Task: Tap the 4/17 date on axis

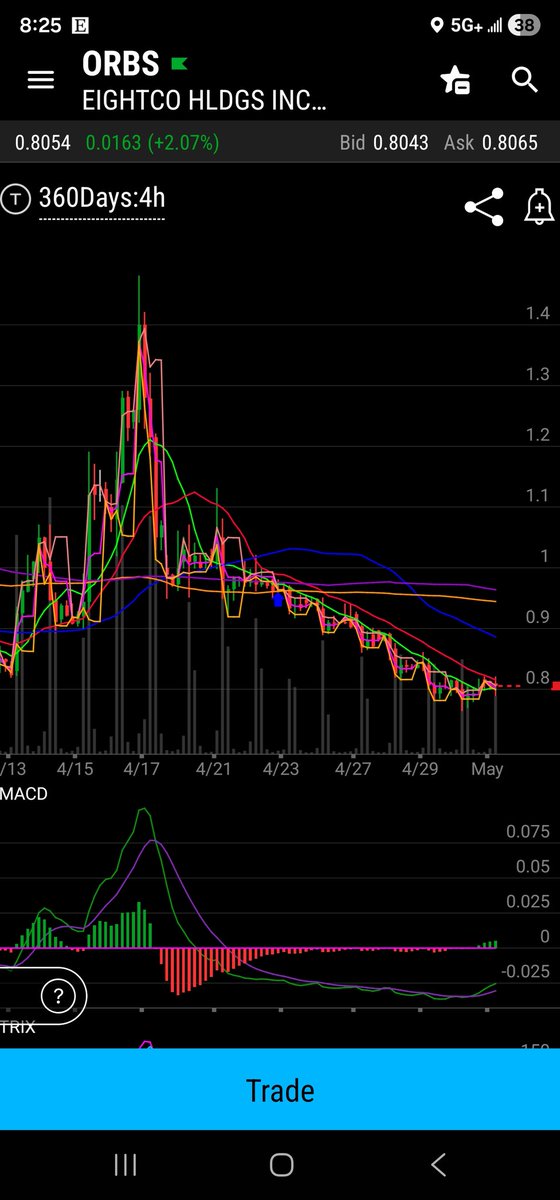Action: (x=141, y=769)
